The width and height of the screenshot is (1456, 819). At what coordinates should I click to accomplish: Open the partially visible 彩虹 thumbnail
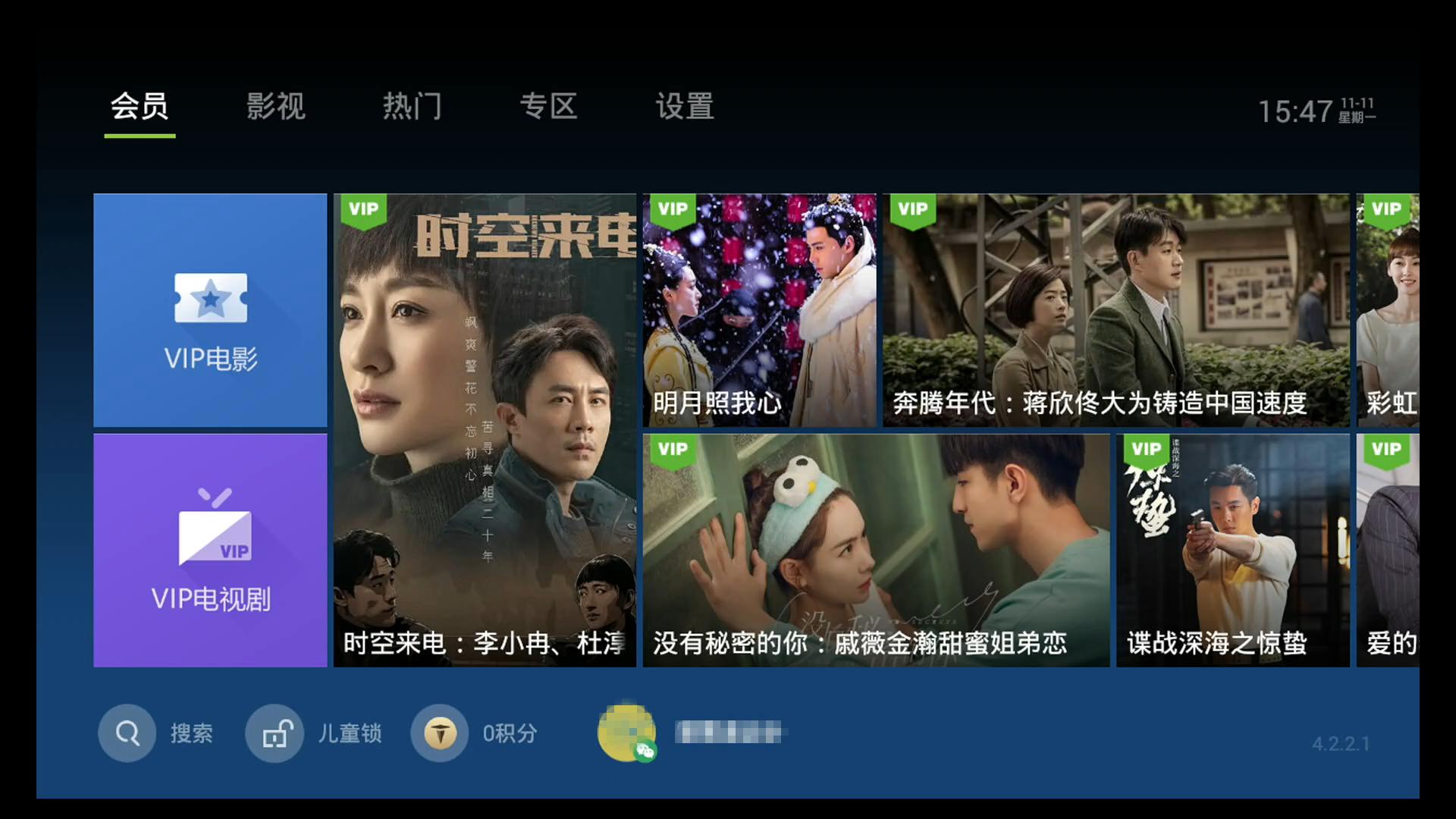pyautogui.click(x=1388, y=310)
